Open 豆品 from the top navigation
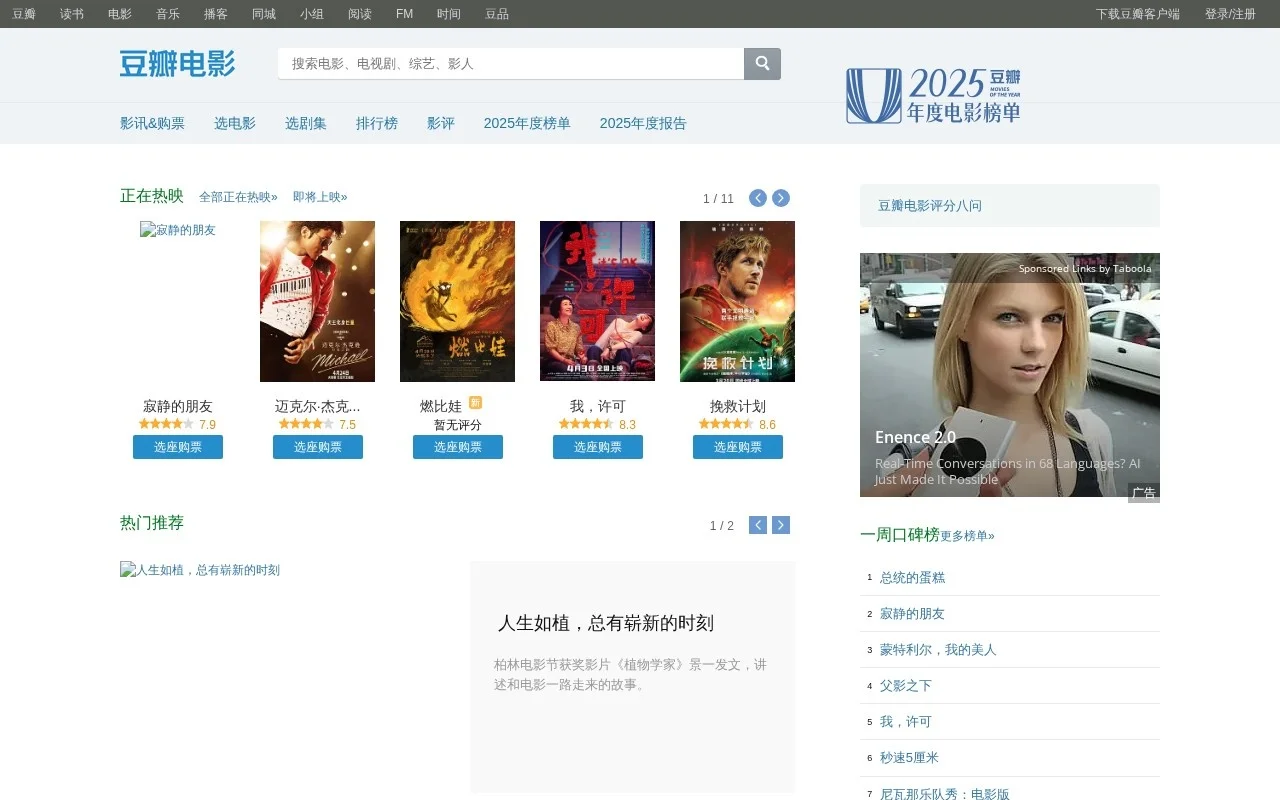 point(496,14)
